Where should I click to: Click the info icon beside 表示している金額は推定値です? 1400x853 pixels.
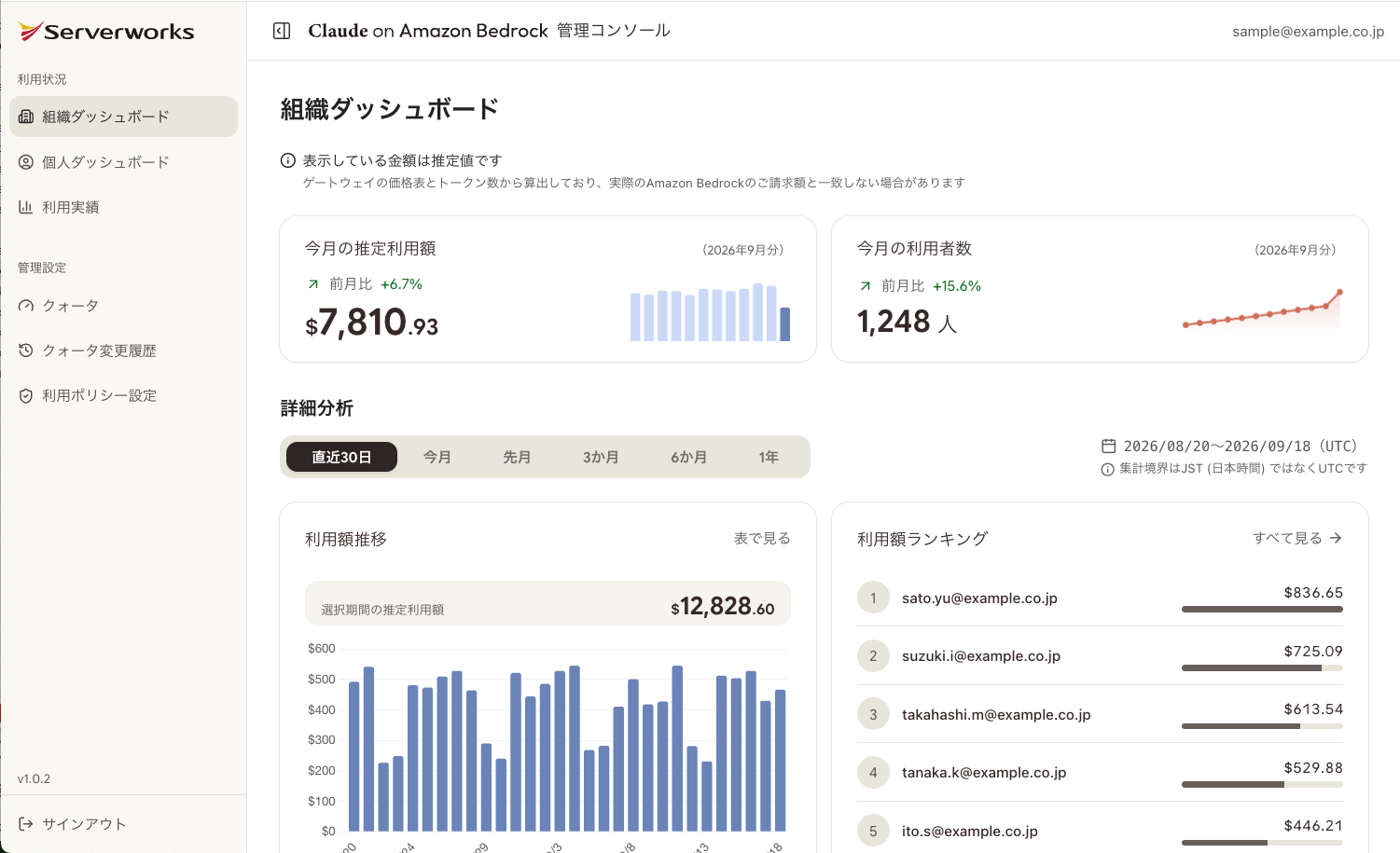click(x=288, y=160)
